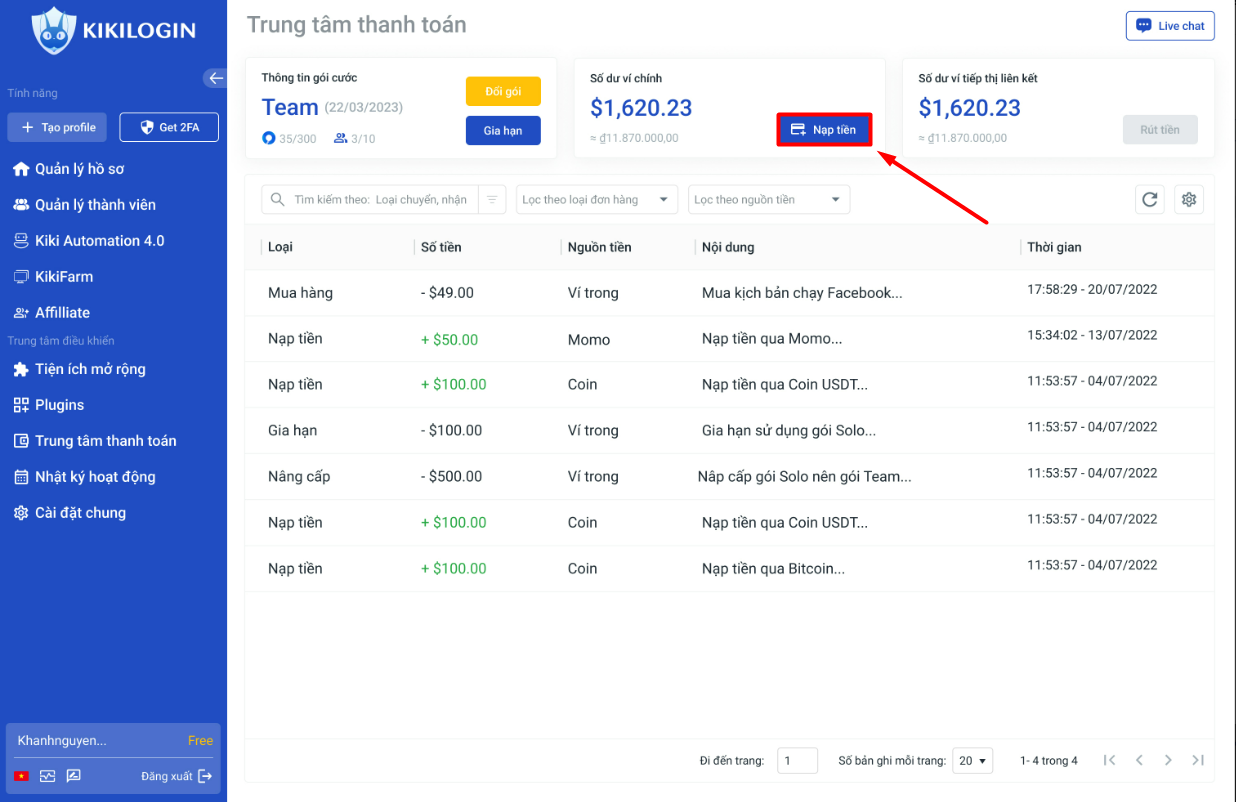Click the 'Đi đến trang' page number field
1236x802 pixels.
click(x=797, y=761)
